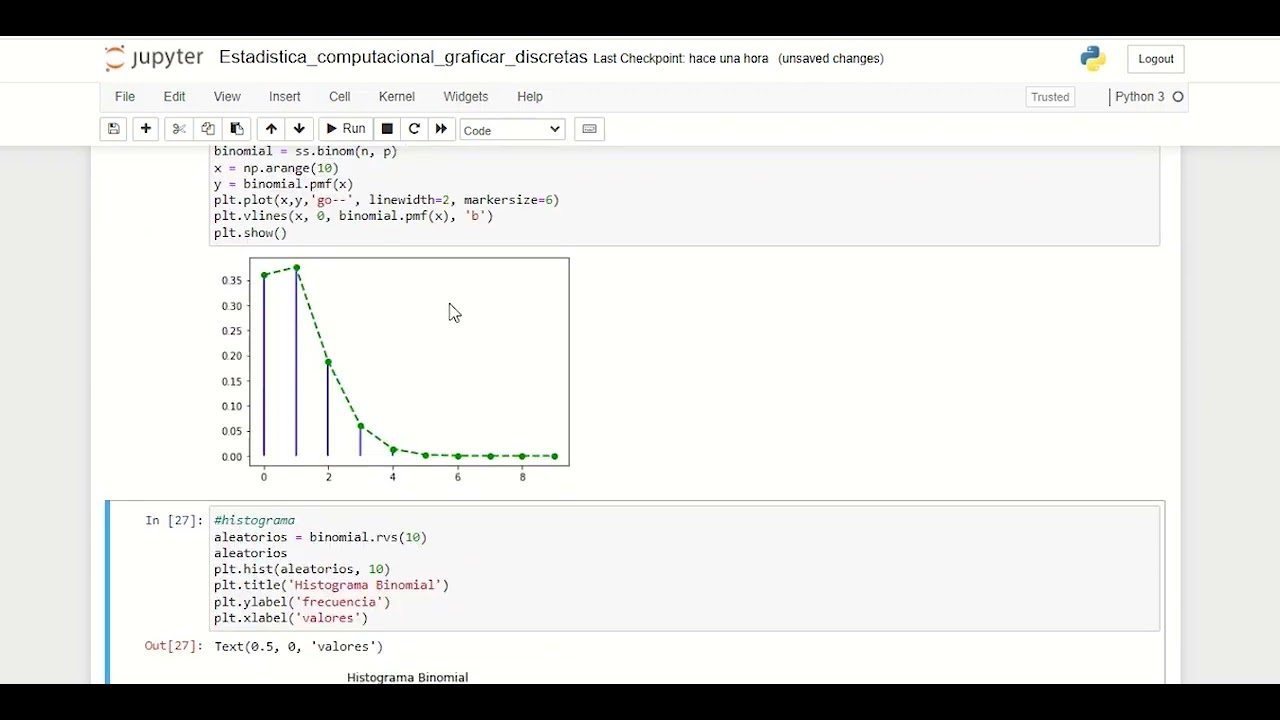Click into the #histograma code cell
This screenshot has height=720, width=1280.
(684, 569)
